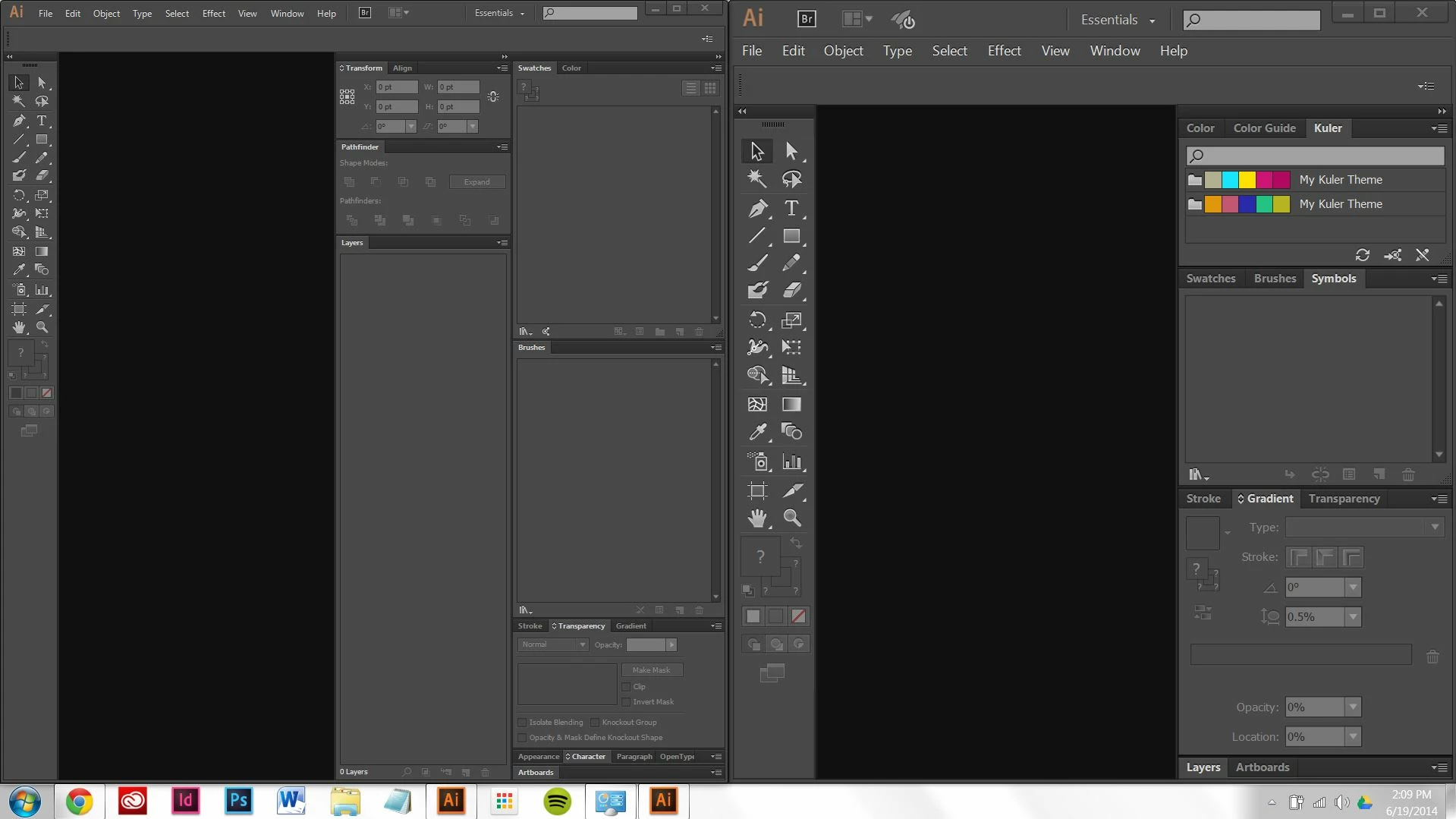Open Bridge from right window's Br icon
The height and width of the screenshot is (819, 1456).
click(x=807, y=19)
